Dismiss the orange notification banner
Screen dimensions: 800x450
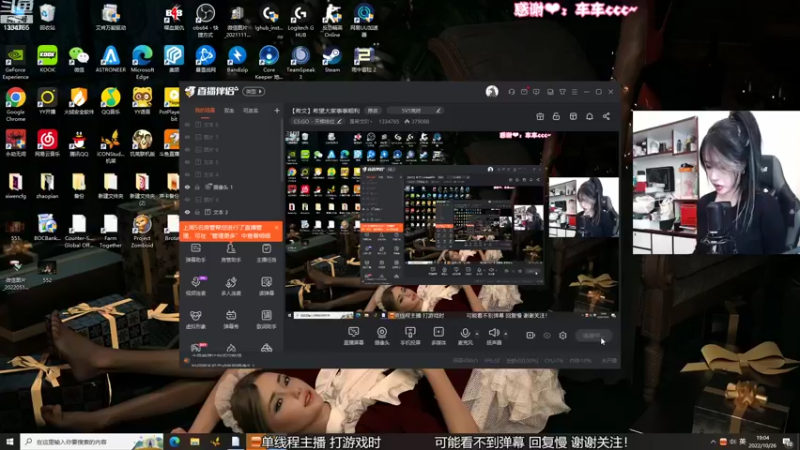276,228
